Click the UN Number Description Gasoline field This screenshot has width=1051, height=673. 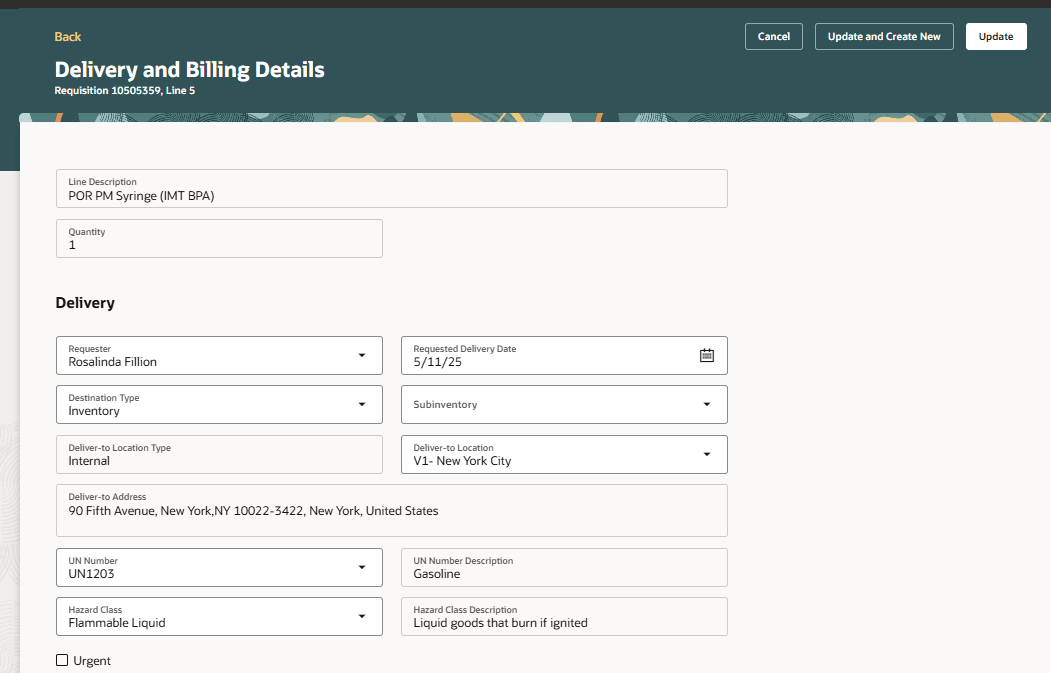[564, 567]
